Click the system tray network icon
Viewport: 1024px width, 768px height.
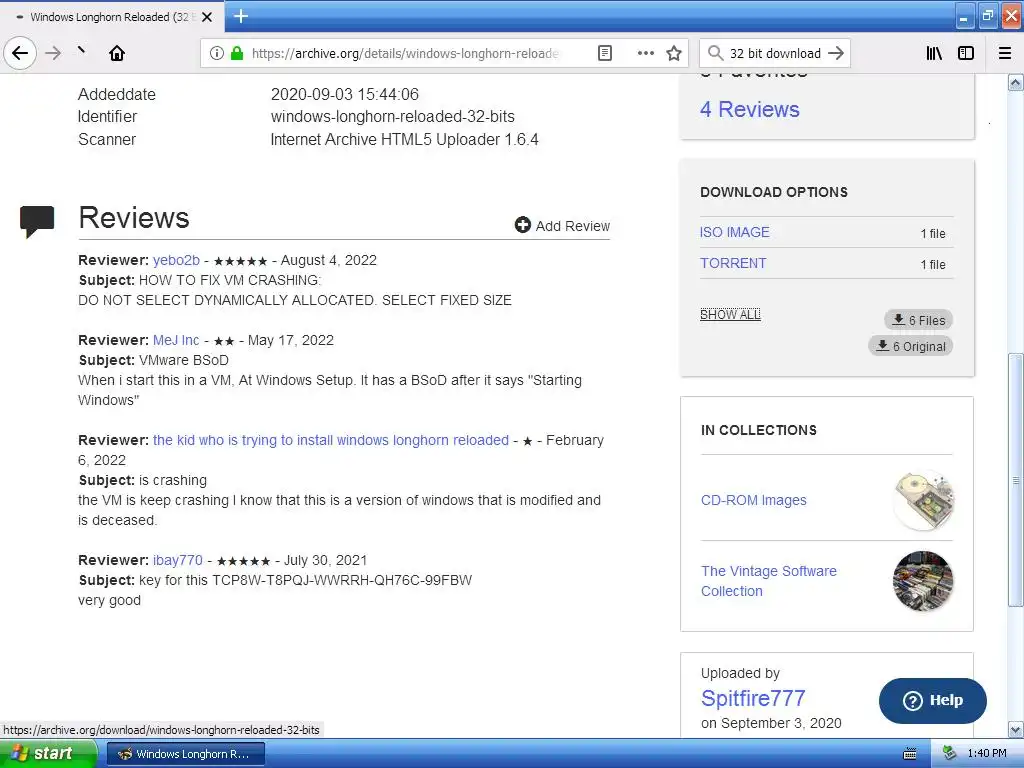click(x=950, y=754)
